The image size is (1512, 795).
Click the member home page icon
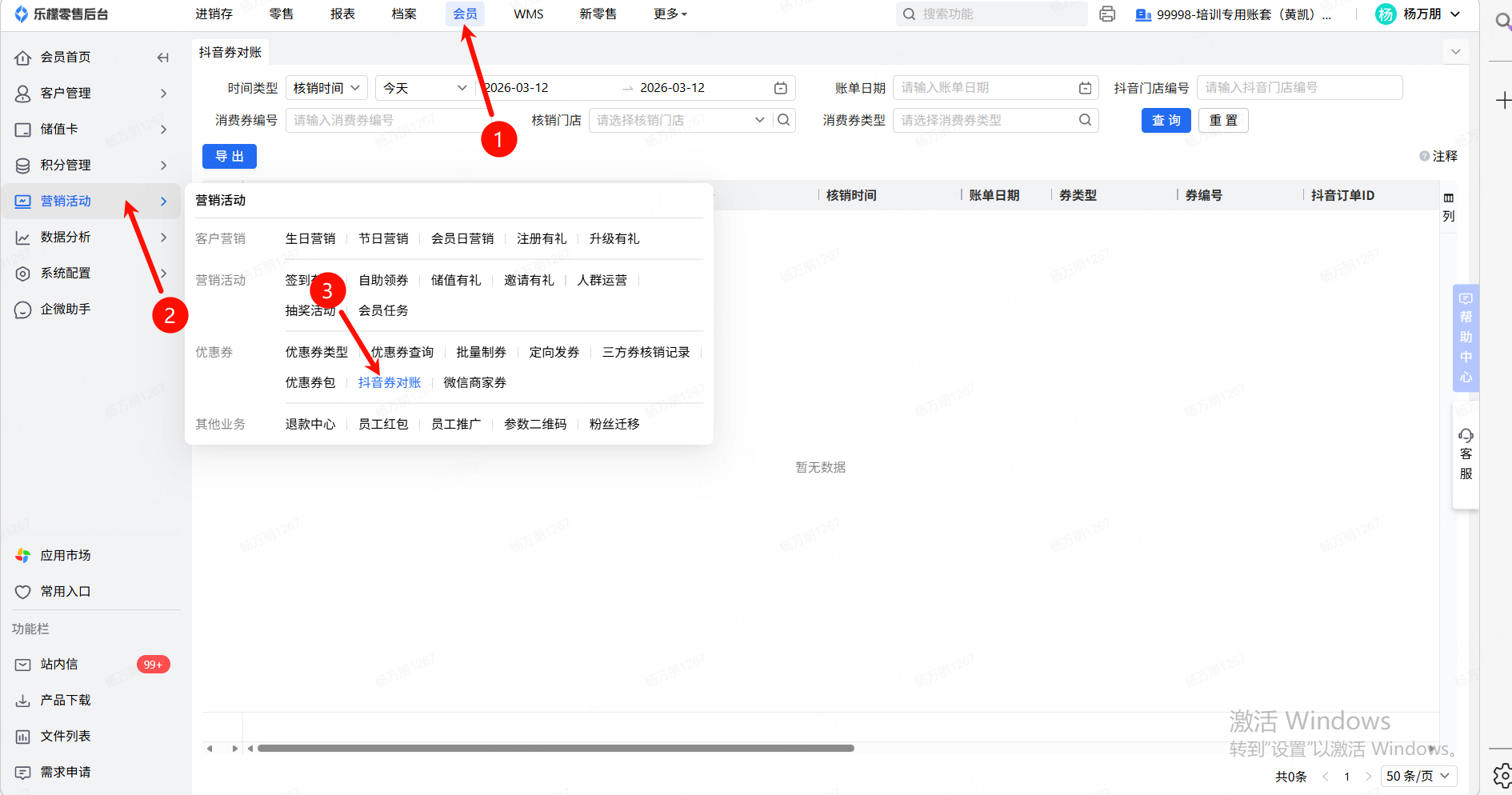pos(23,58)
